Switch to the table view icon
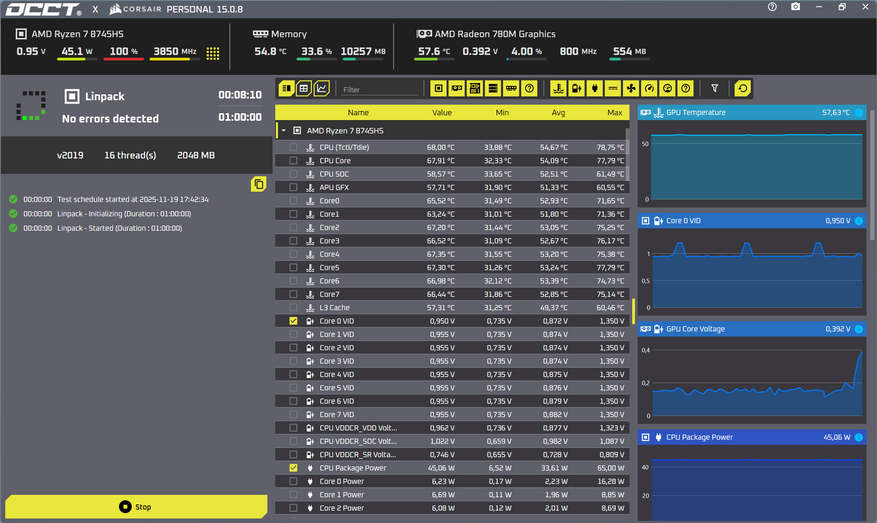The image size is (877, 523). (x=304, y=88)
